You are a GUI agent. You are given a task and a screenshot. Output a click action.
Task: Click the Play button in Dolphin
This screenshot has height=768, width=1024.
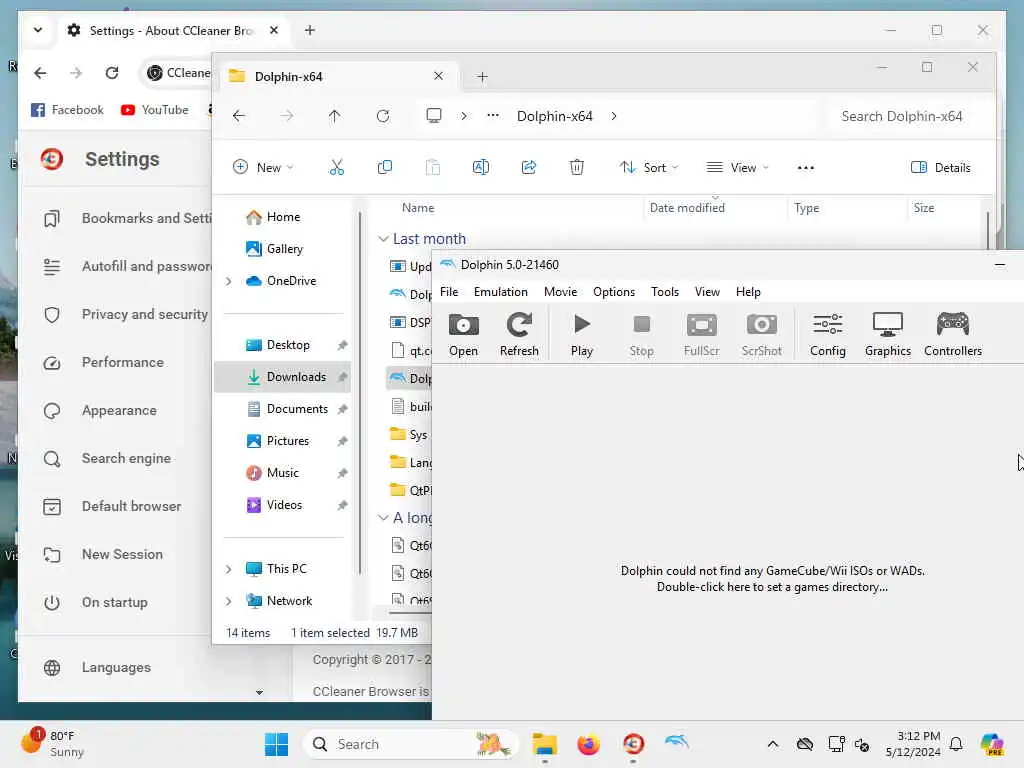(x=581, y=334)
